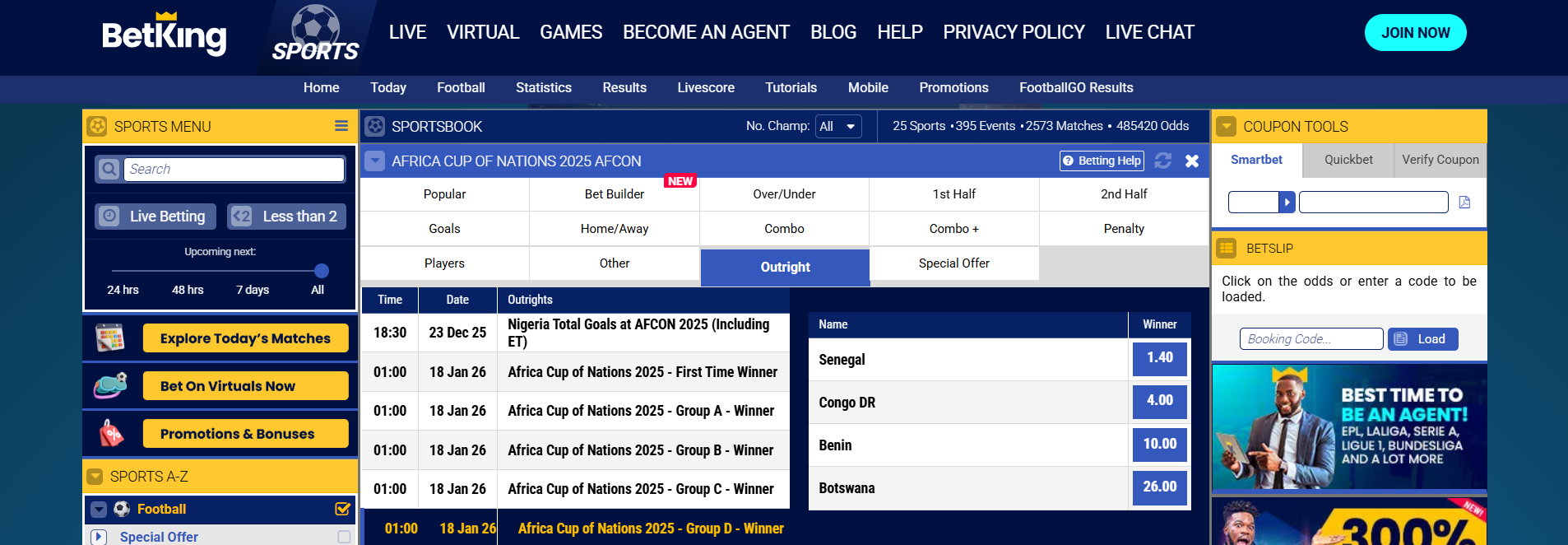Viewport: 1568px width, 545px height.
Task: Click Explore Today's Matches button
Action: (245, 338)
